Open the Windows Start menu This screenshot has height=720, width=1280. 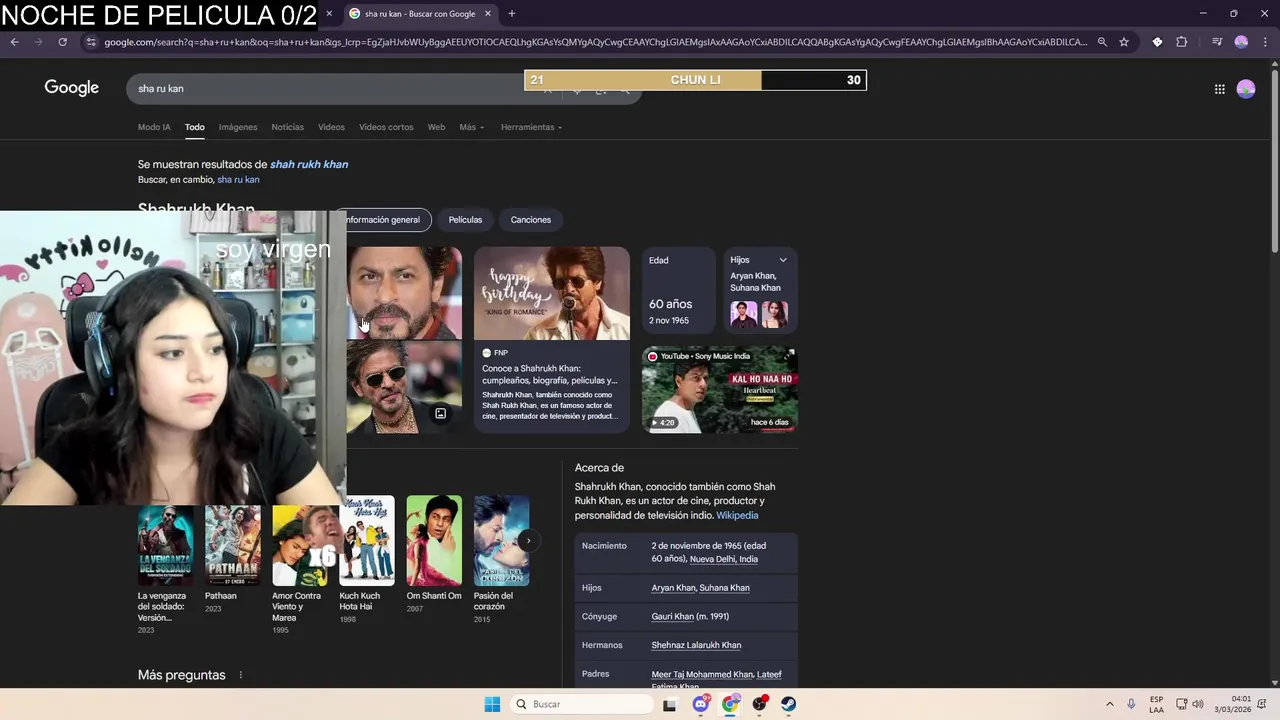492,704
